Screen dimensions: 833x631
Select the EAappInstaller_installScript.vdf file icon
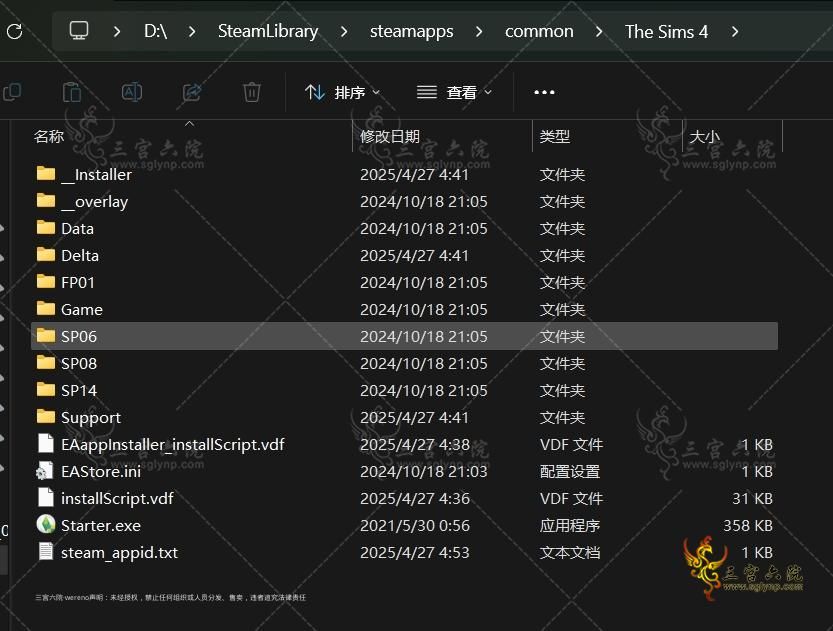point(46,444)
